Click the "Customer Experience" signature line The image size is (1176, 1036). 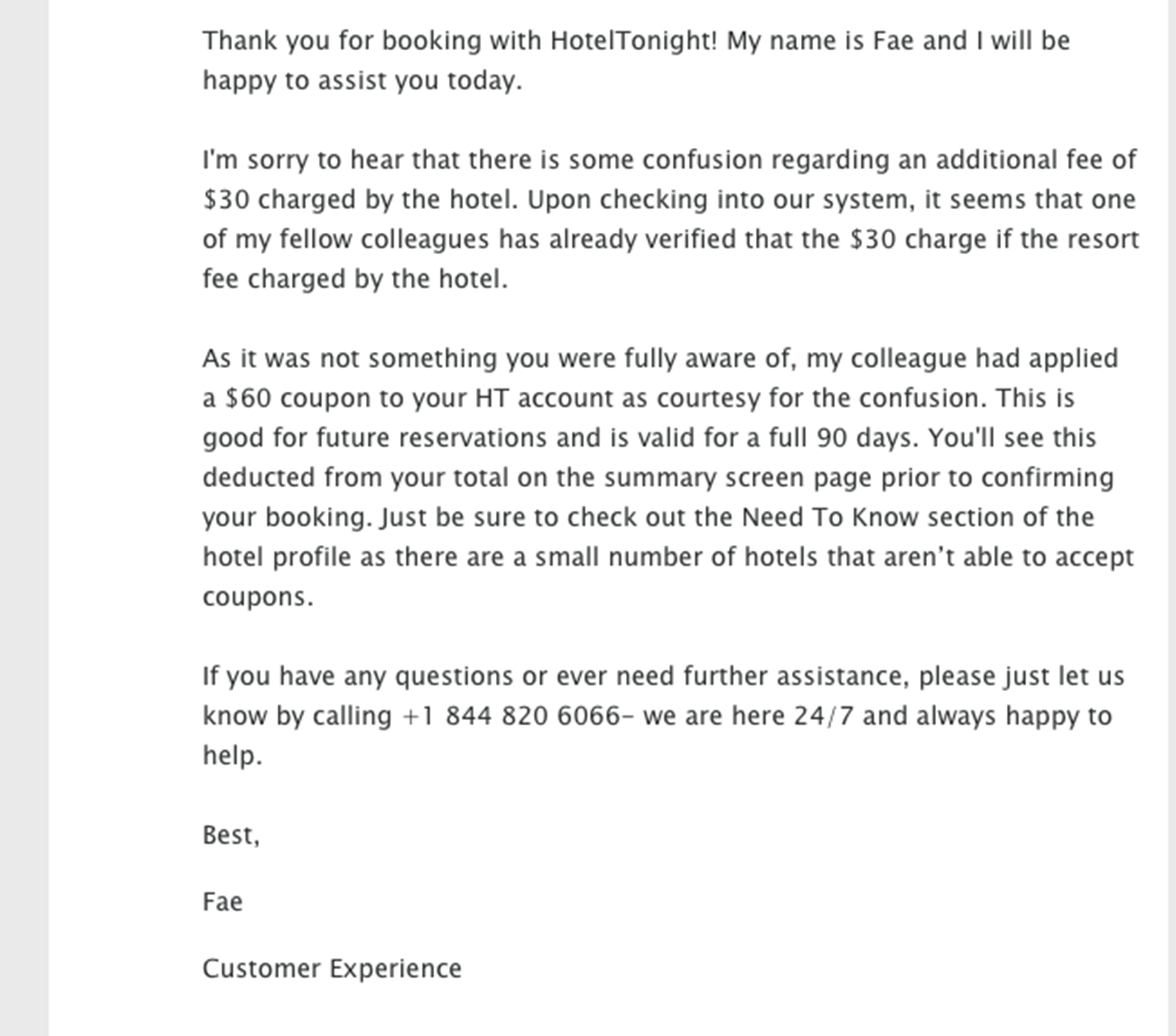tap(332, 969)
